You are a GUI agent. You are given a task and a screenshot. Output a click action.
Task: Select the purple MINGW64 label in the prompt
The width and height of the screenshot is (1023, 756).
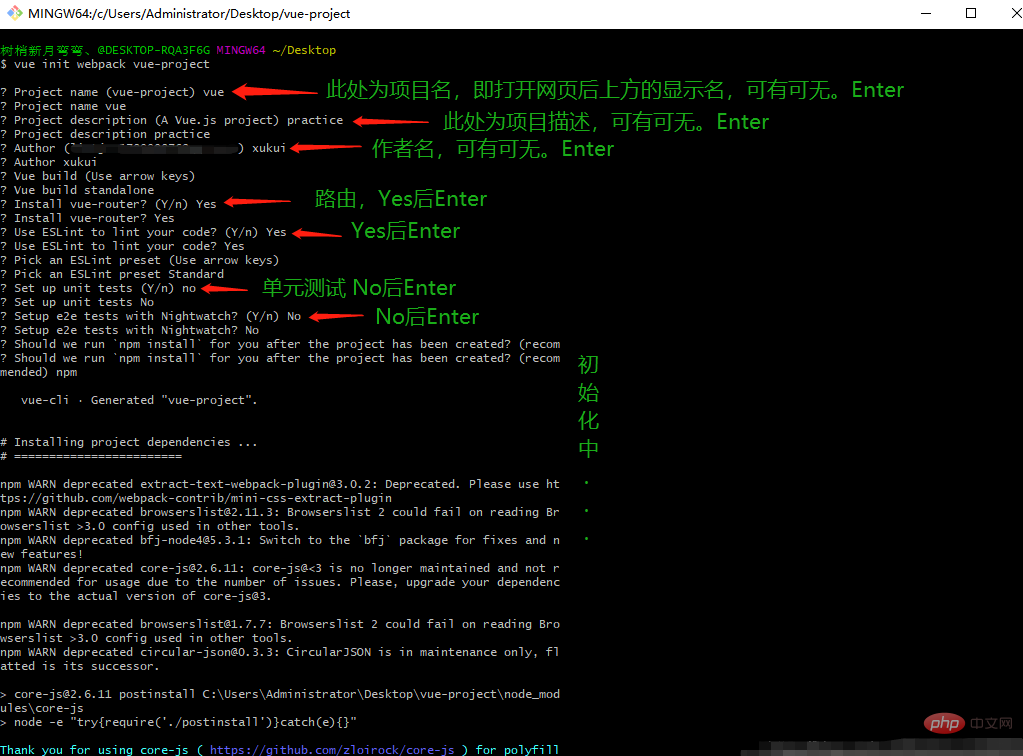(x=241, y=50)
